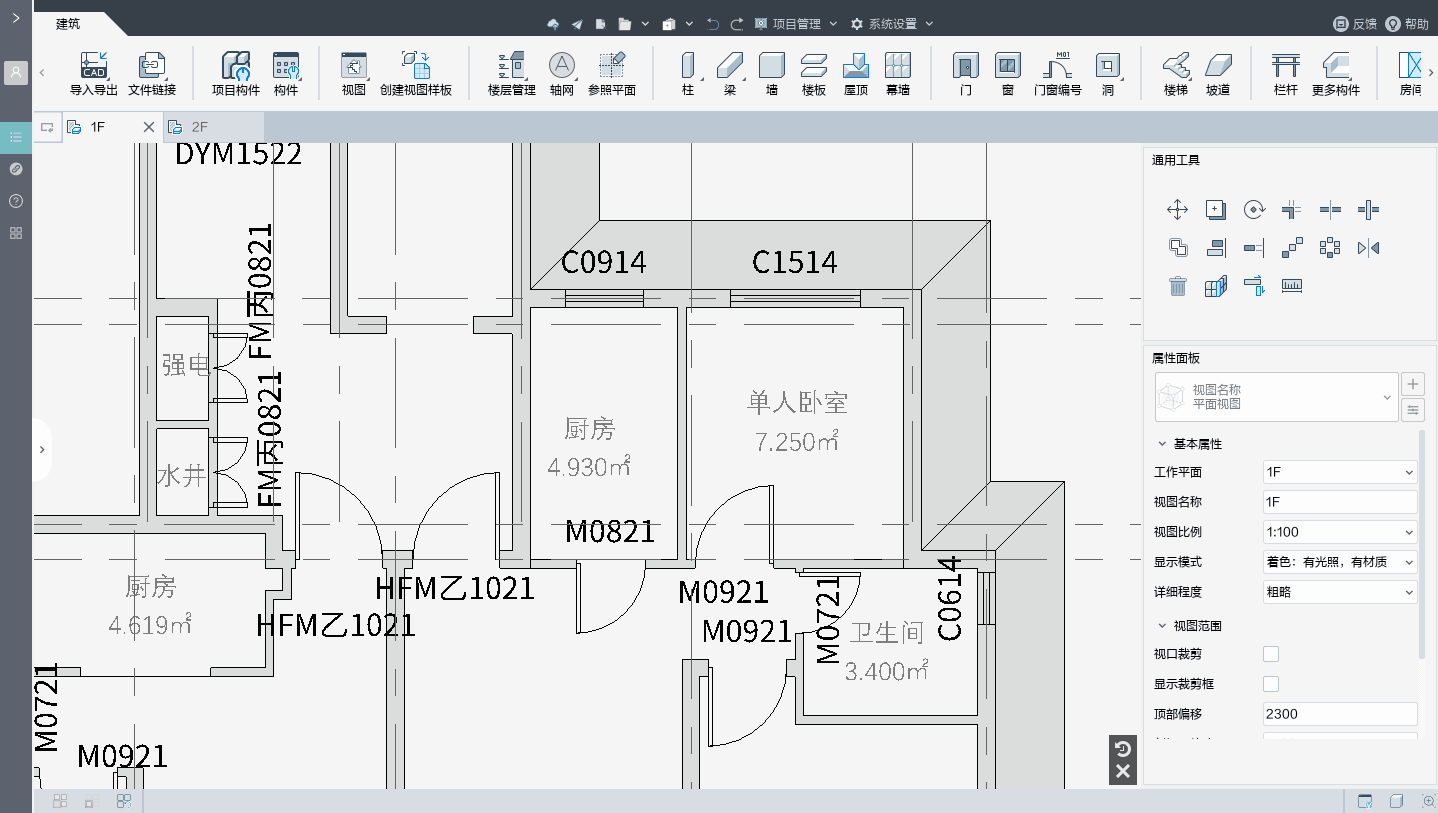Select the Trim corner tool in 通用工具
1438x813 pixels.
tap(1292, 209)
